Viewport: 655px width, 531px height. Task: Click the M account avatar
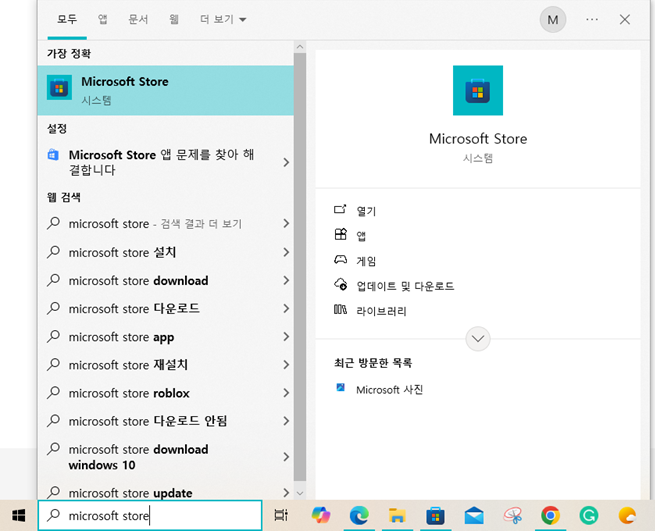[x=553, y=20]
